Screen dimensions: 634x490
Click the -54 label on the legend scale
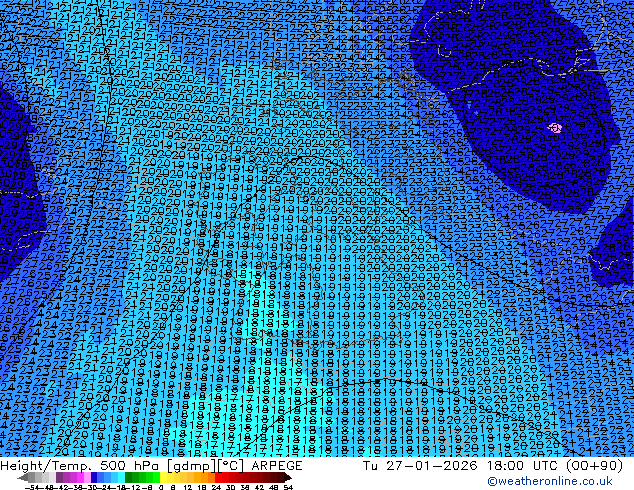tap(32, 487)
